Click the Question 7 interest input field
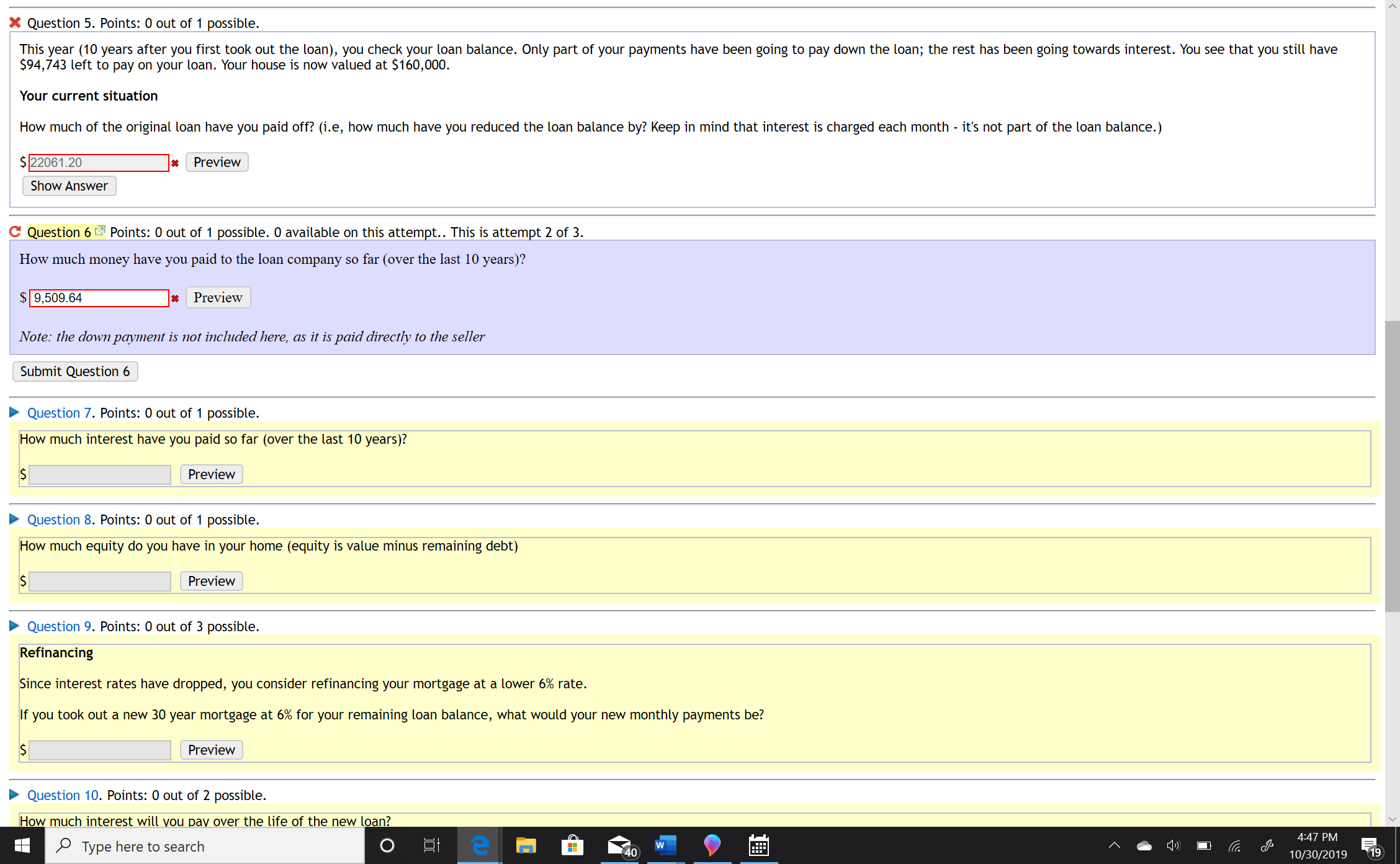Screen dimensions: 1400x864 [x=100, y=474]
